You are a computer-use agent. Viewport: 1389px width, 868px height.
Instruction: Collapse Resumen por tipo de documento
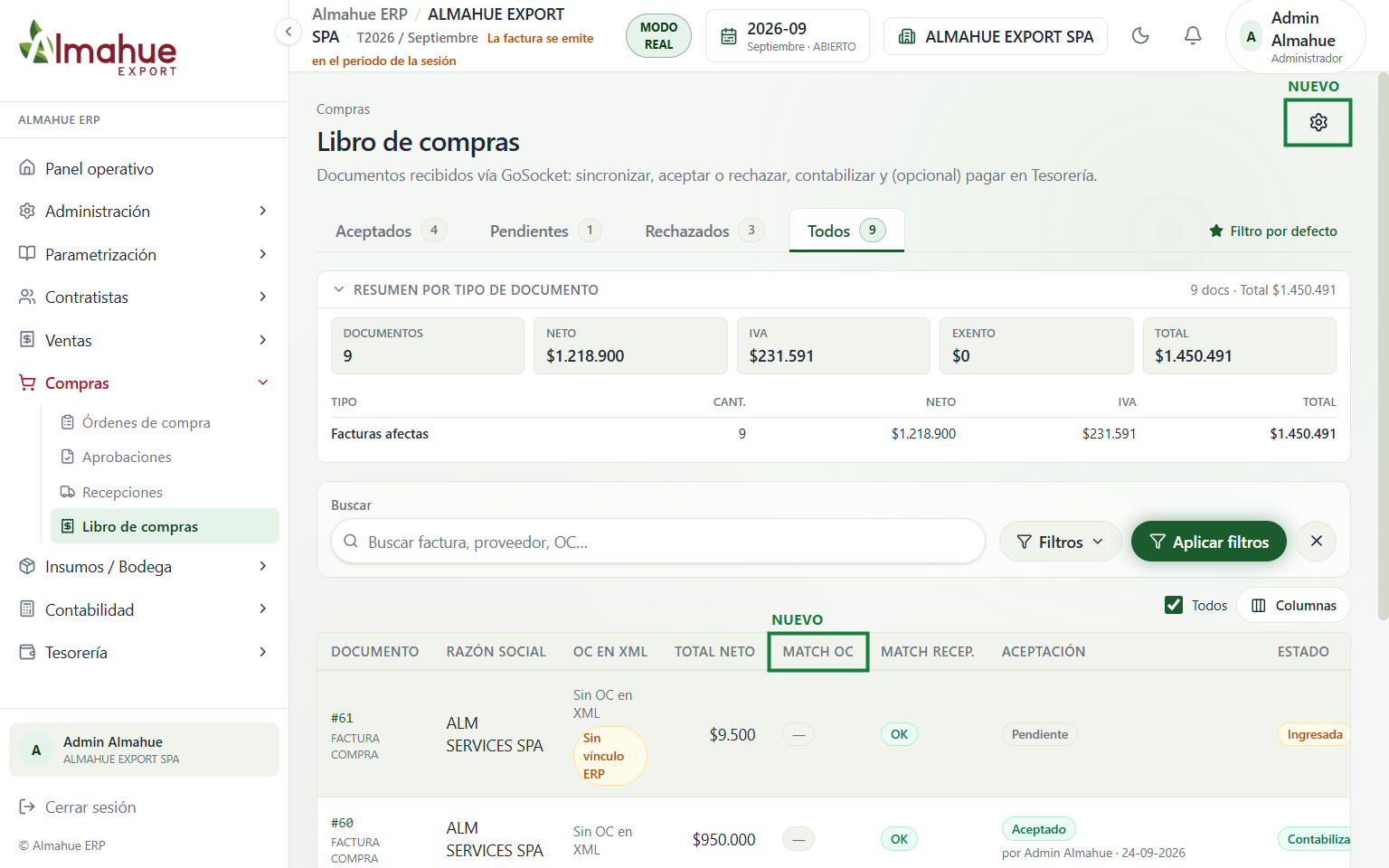tap(466, 290)
